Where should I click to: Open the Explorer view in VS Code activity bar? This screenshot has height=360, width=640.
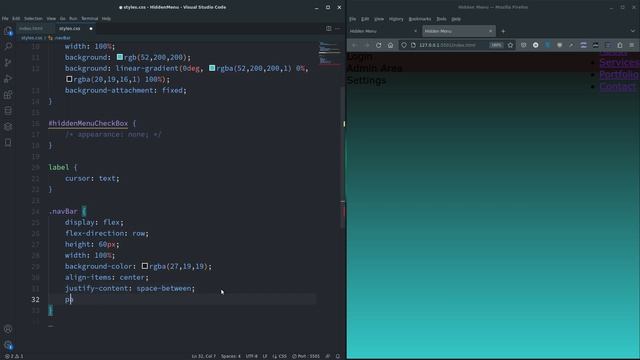click(8, 31)
